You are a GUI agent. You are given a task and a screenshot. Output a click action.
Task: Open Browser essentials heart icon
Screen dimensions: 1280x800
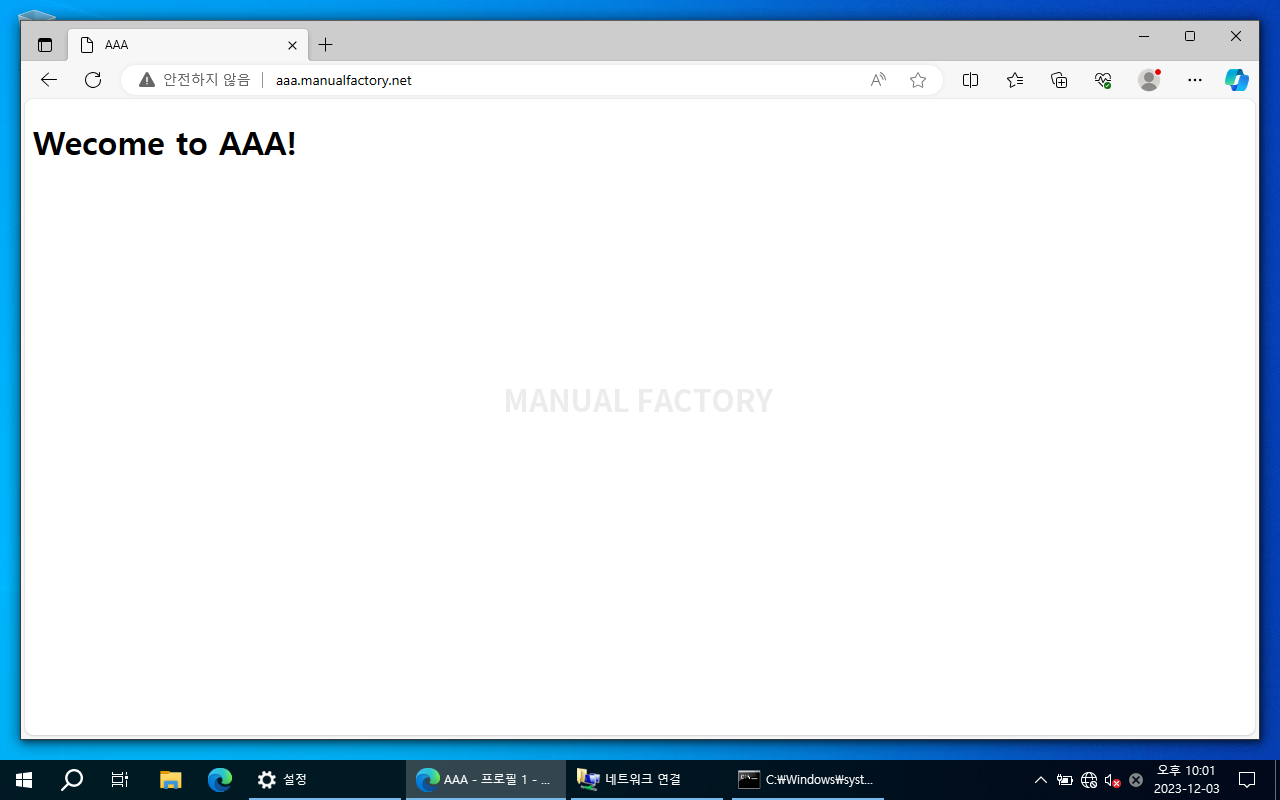(x=1104, y=80)
